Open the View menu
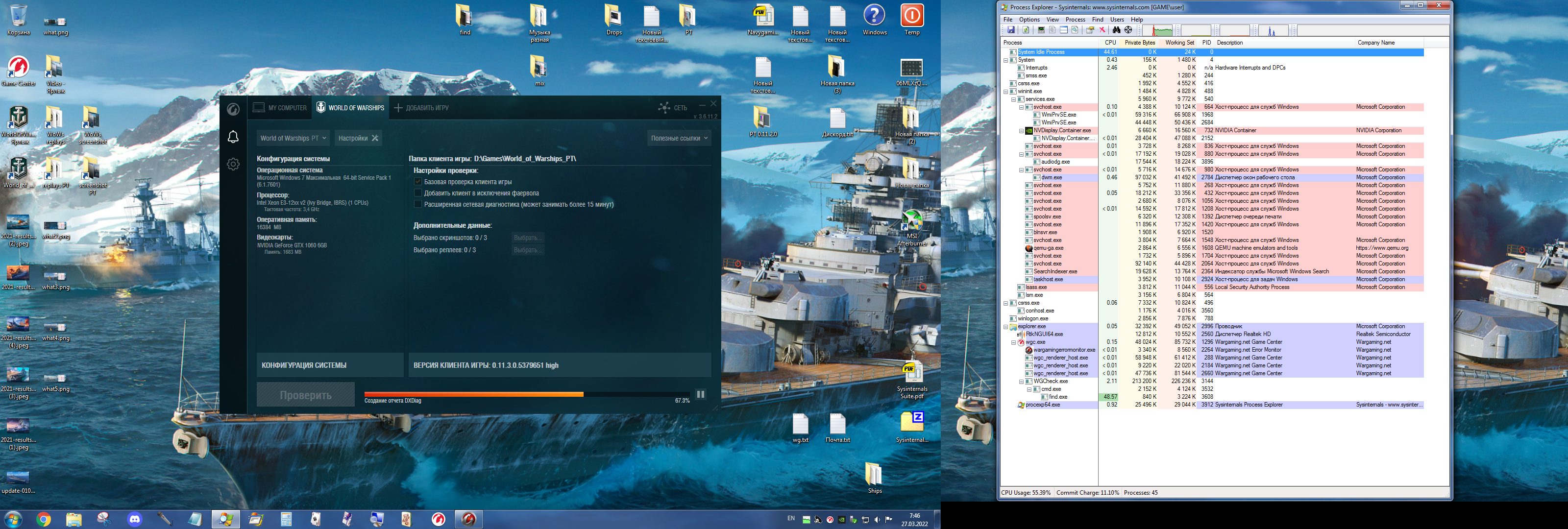The image size is (1568, 529). 1053,20
